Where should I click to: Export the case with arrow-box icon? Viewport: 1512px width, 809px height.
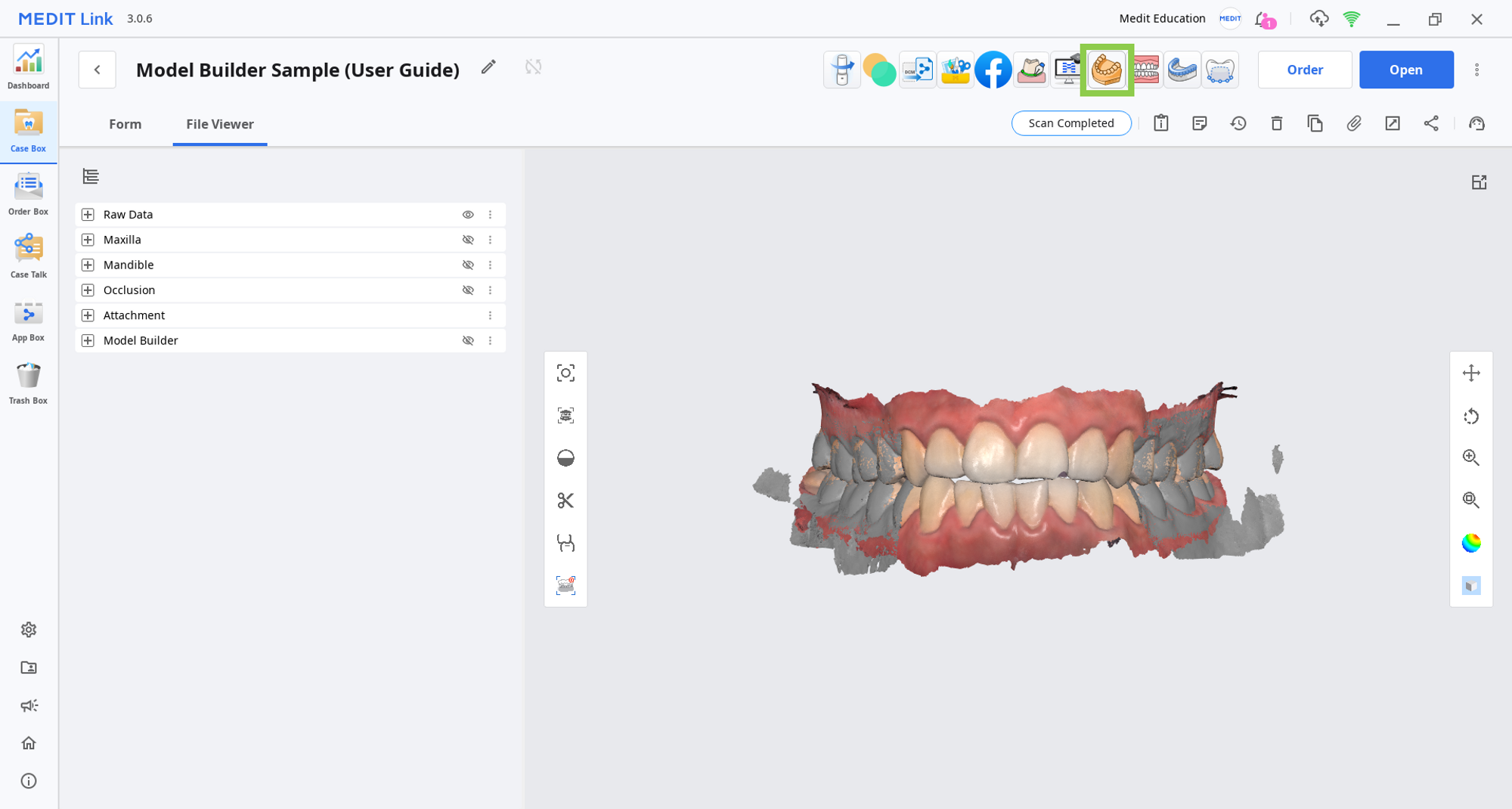pos(1393,123)
